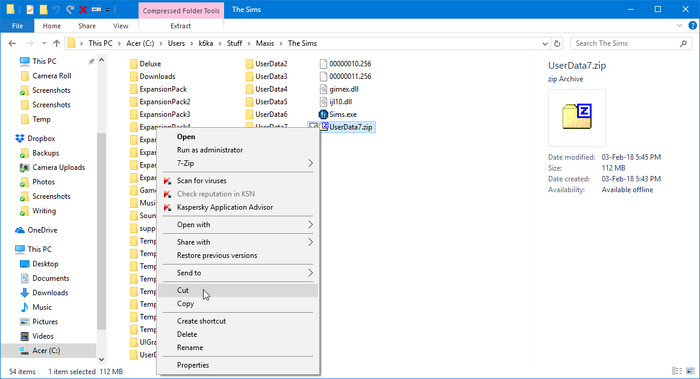Open the address bar history dropdown
The height and width of the screenshot is (379, 700).
(x=545, y=43)
